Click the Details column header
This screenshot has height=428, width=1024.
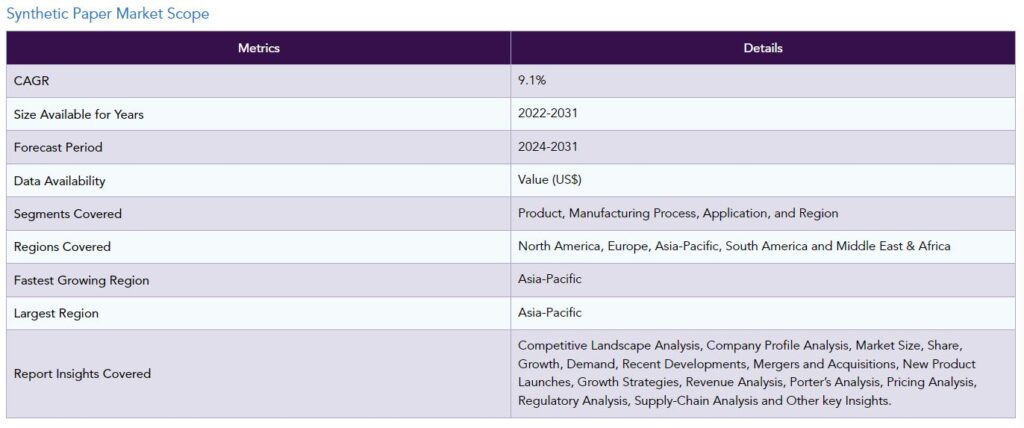[x=763, y=48]
